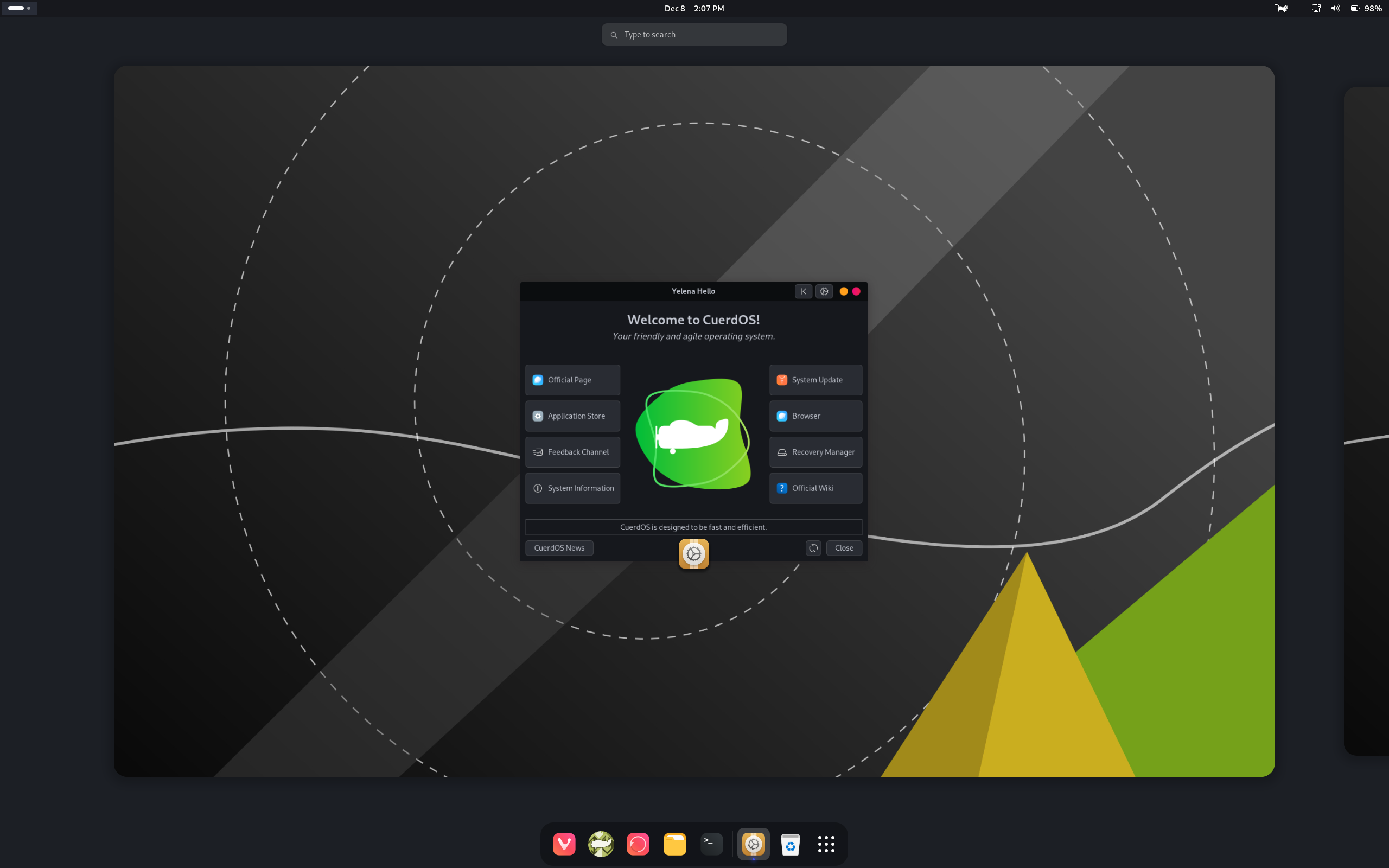The height and width of the screenshot is (868, 1389).
Task: Click the Yelena Hello window title
Action: pos(693,291)
